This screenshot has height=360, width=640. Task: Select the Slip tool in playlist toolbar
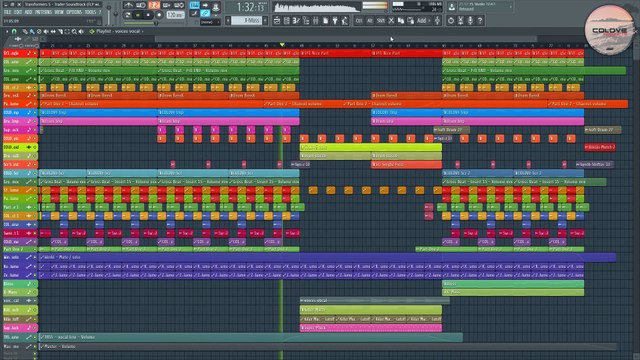53,31
